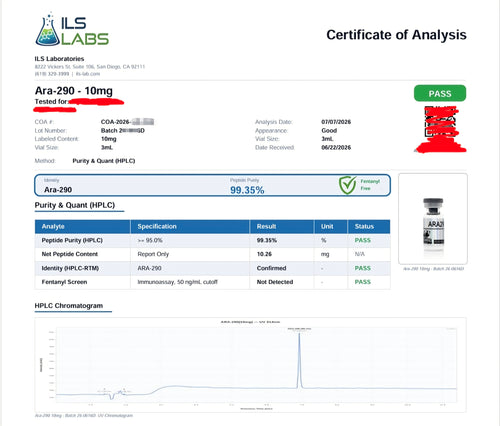Open the ils-lab.com website link
This screenshot has height=426, width=500.
coord(88,74)
